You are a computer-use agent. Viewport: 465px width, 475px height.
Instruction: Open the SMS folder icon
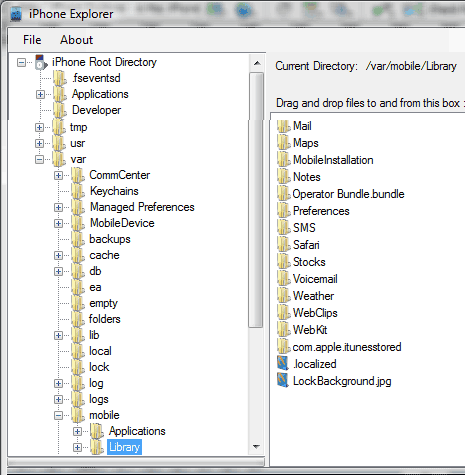tap(284, 228)
